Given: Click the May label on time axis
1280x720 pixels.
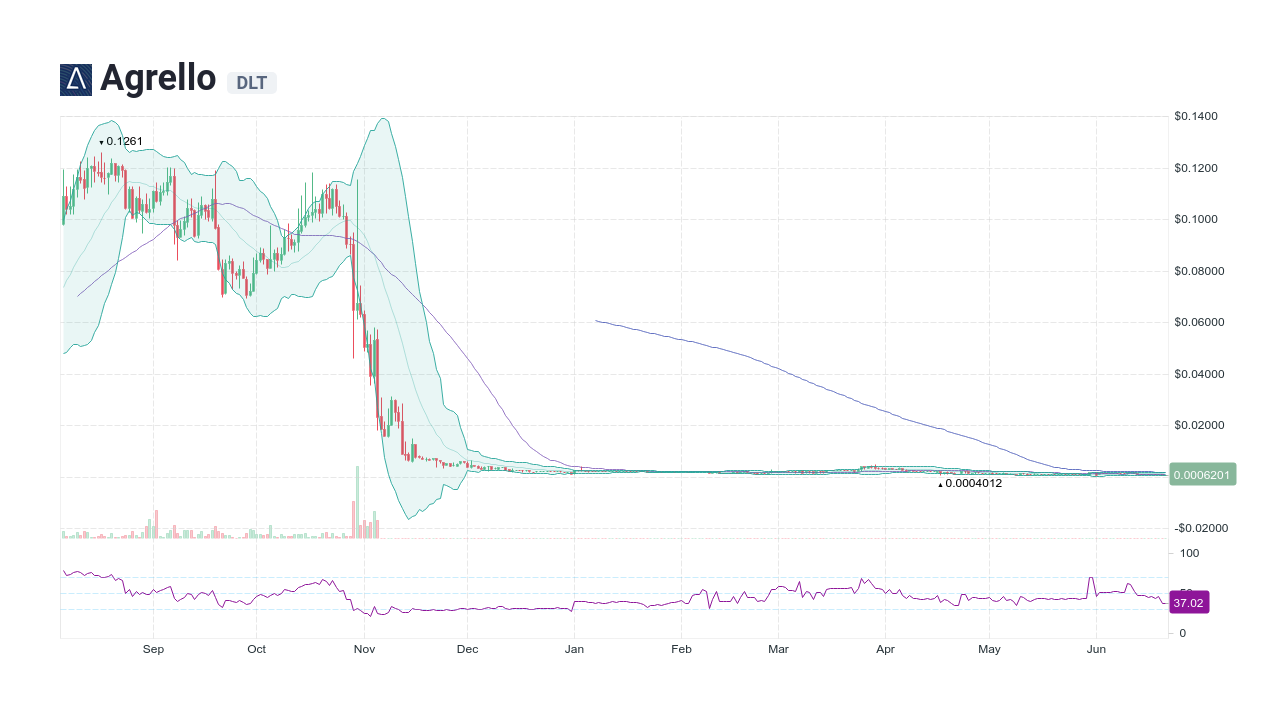Looking at the screenshot, I should click(x=989, y=649).
